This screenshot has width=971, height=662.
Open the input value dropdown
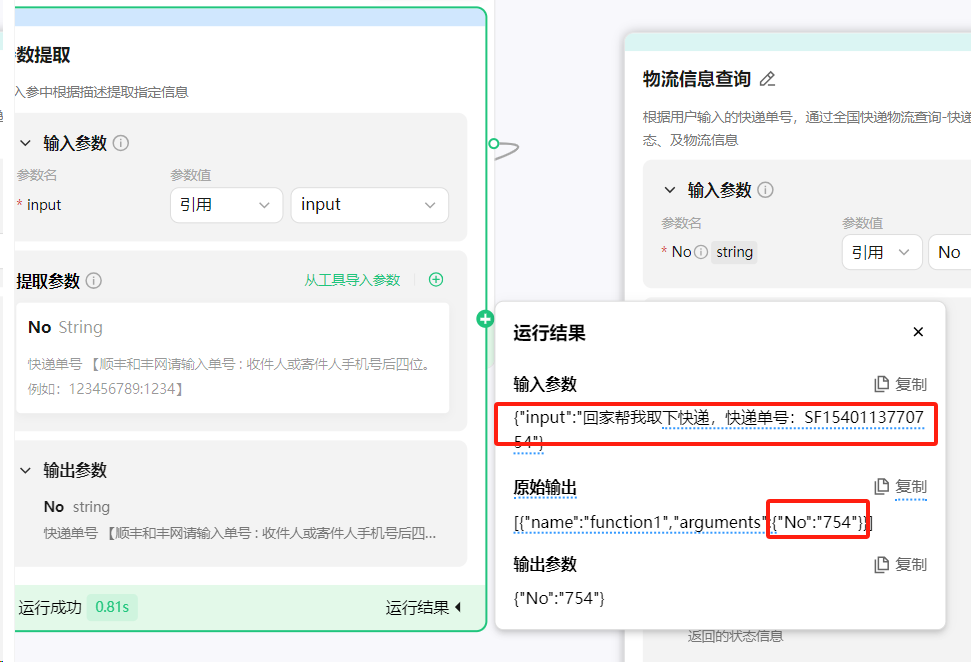[x=370, y=205]
